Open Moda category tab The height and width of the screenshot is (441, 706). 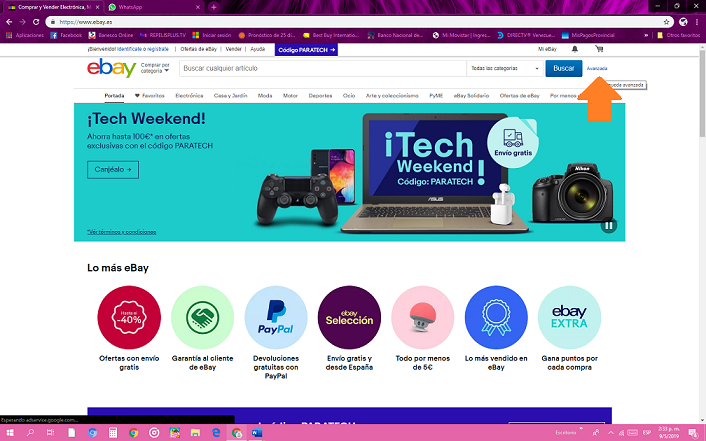[x=265, y=95]
